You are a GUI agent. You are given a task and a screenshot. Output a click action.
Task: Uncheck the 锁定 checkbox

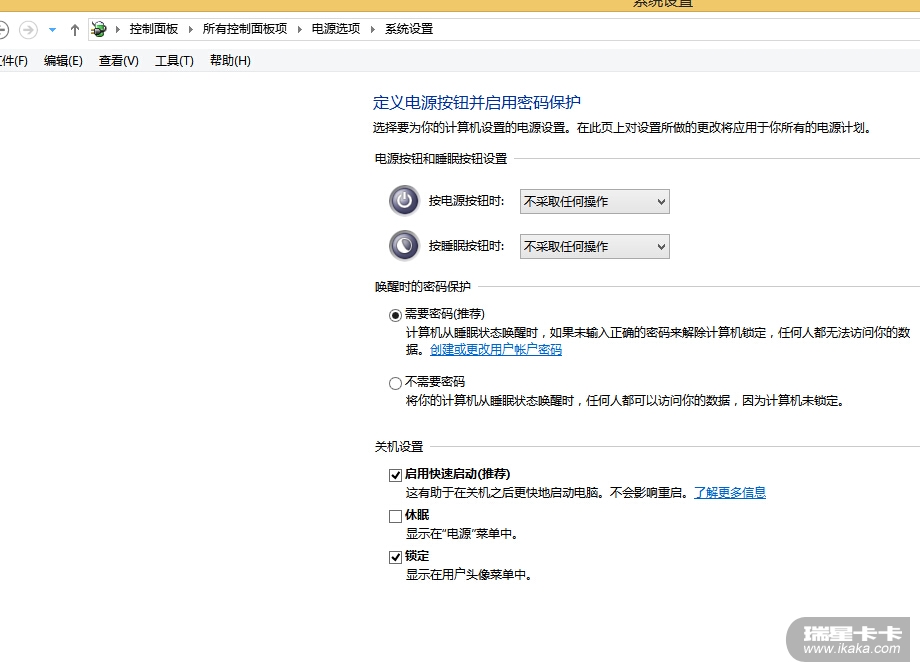[x=395, y=557]
